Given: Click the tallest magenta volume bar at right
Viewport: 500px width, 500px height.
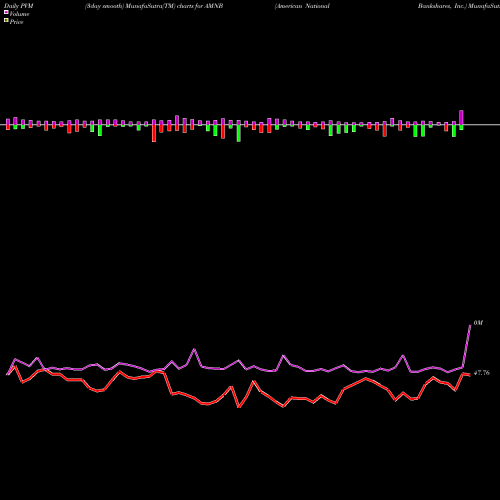Looking at the screenshot, I should (x=462, y=117).
